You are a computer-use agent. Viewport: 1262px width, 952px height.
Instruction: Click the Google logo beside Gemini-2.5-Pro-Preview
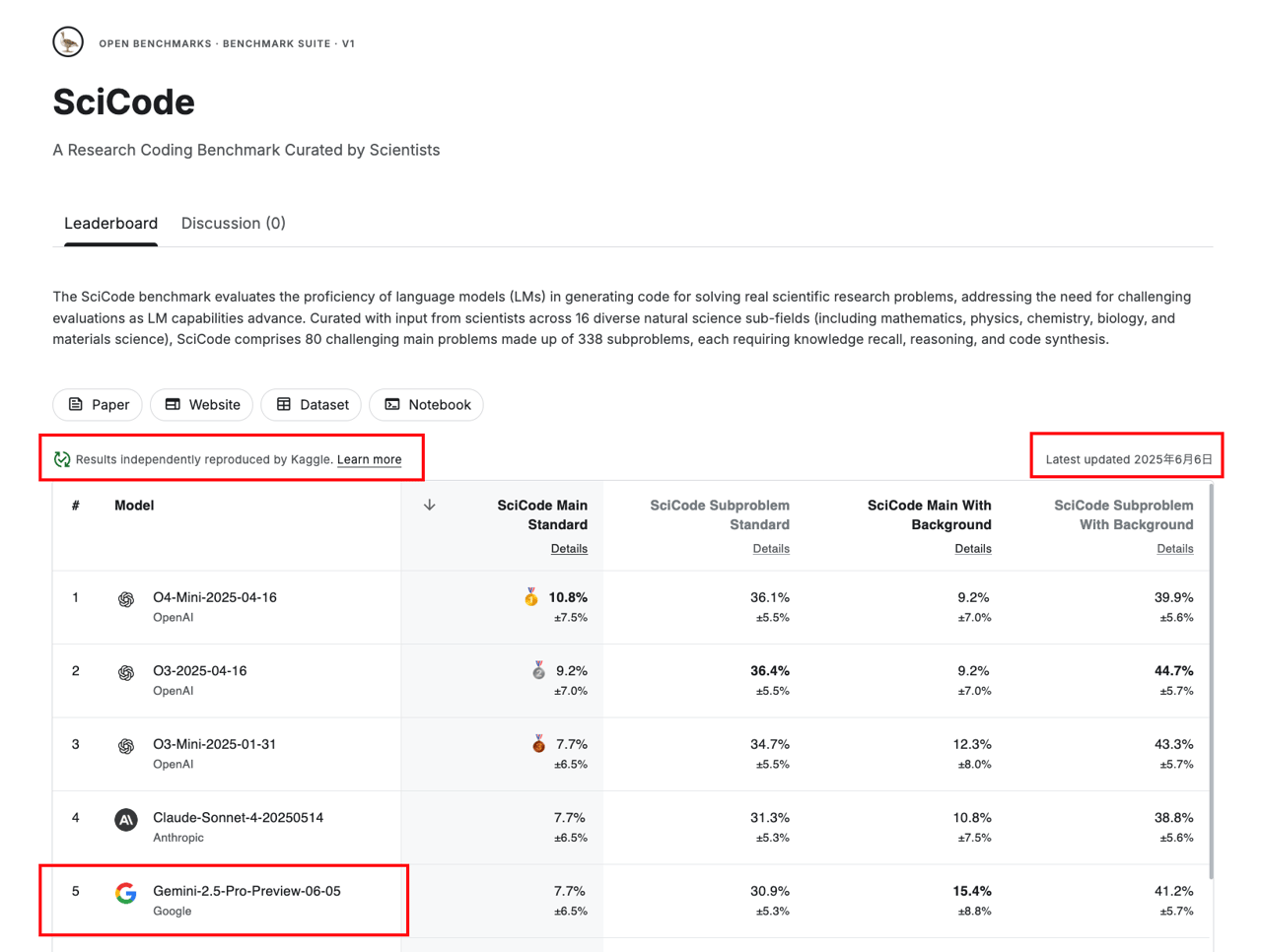click(x=126, y=893)
